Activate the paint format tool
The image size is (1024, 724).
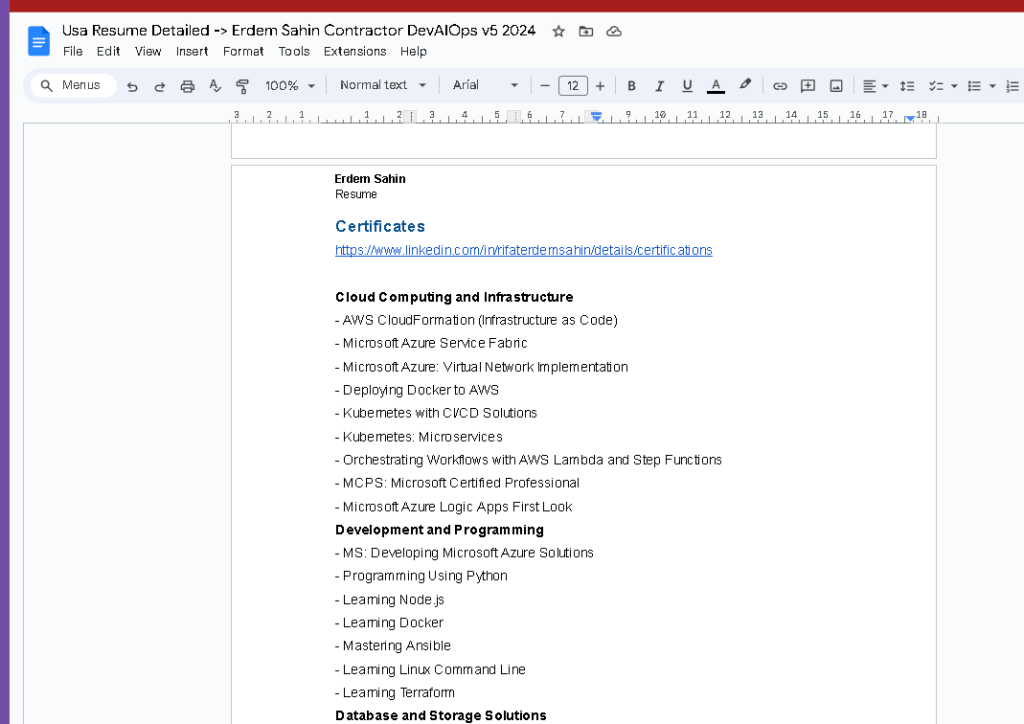[x=242, y=86]
